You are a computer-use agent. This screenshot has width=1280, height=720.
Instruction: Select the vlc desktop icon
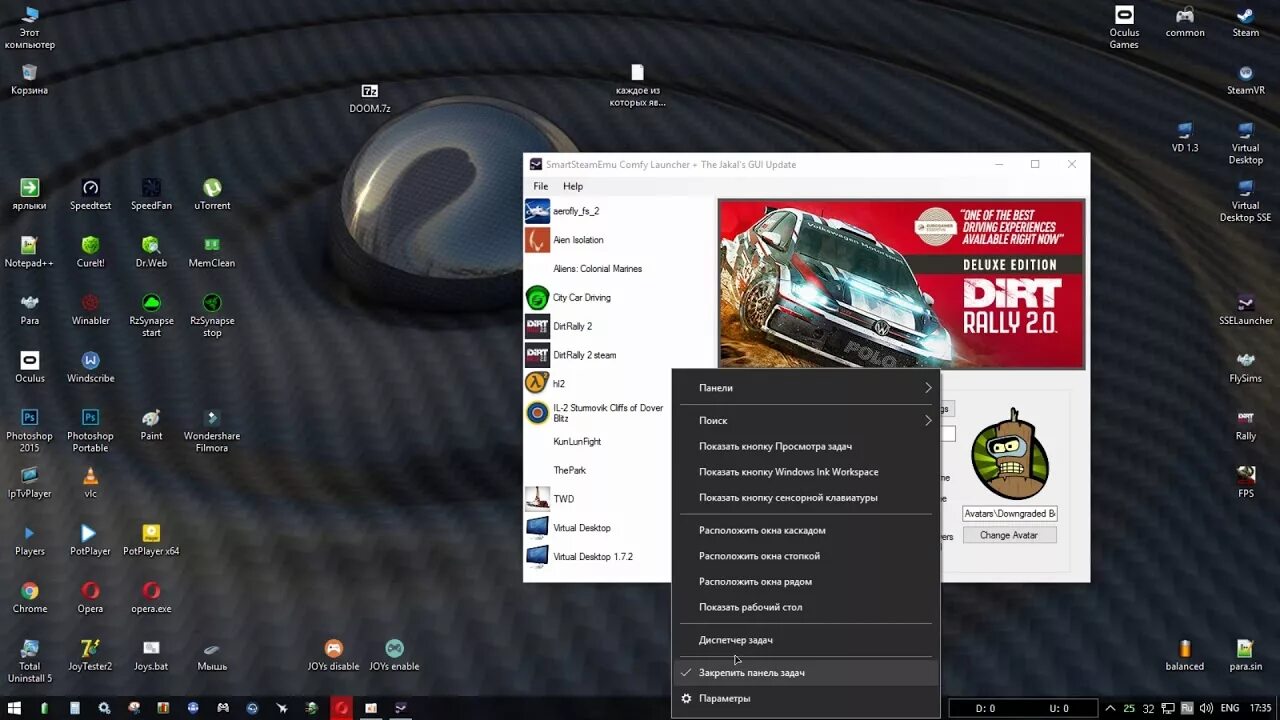click(x=90, y=482)
